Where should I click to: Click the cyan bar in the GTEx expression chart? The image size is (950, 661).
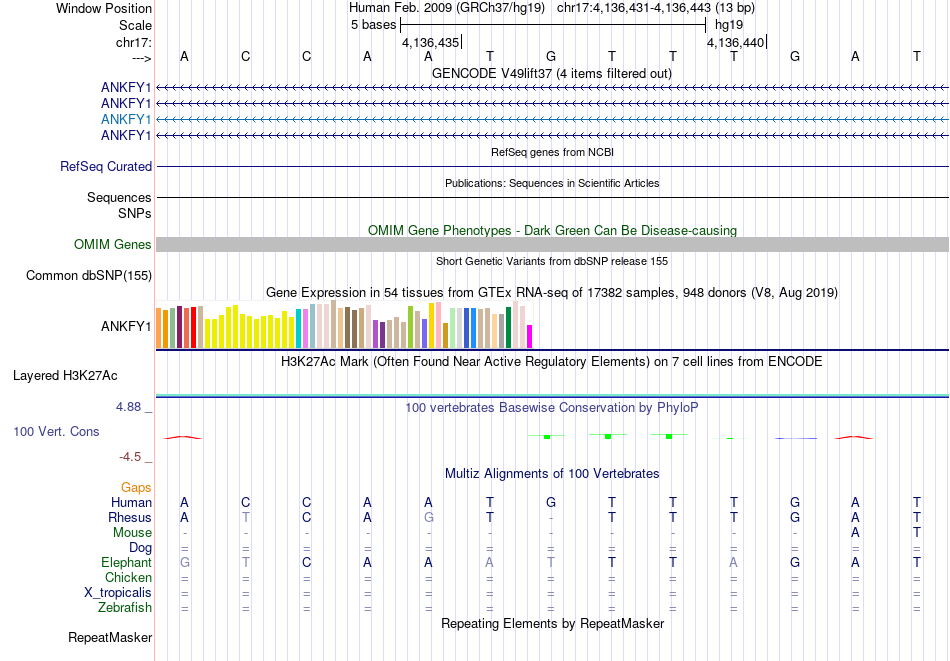[x=298, y=328]
